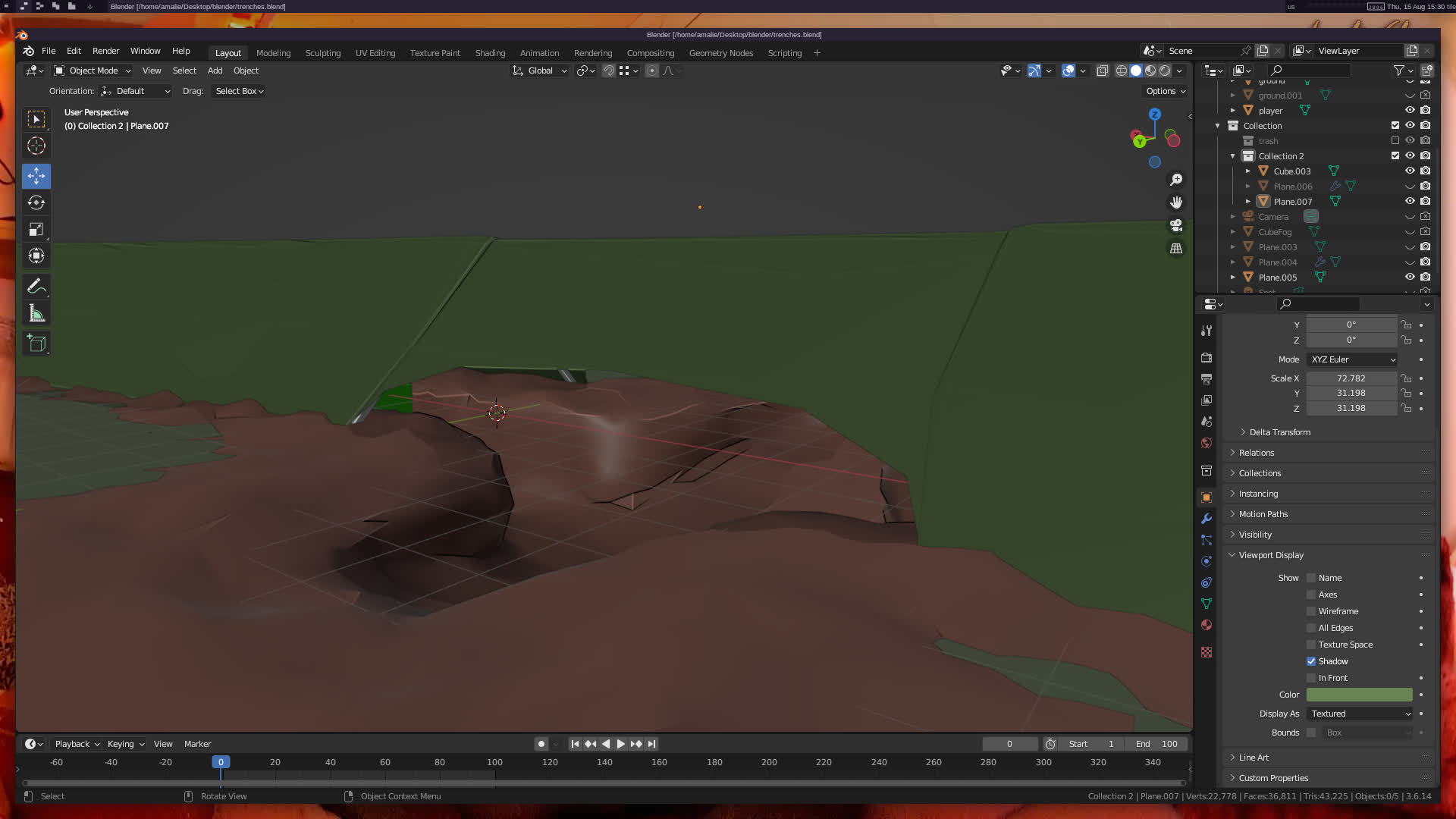This screenshot has height=819, width=1456.
Task: Toggle camera view in viewport
Action: pyautogui.click(x=1176, y=225)
